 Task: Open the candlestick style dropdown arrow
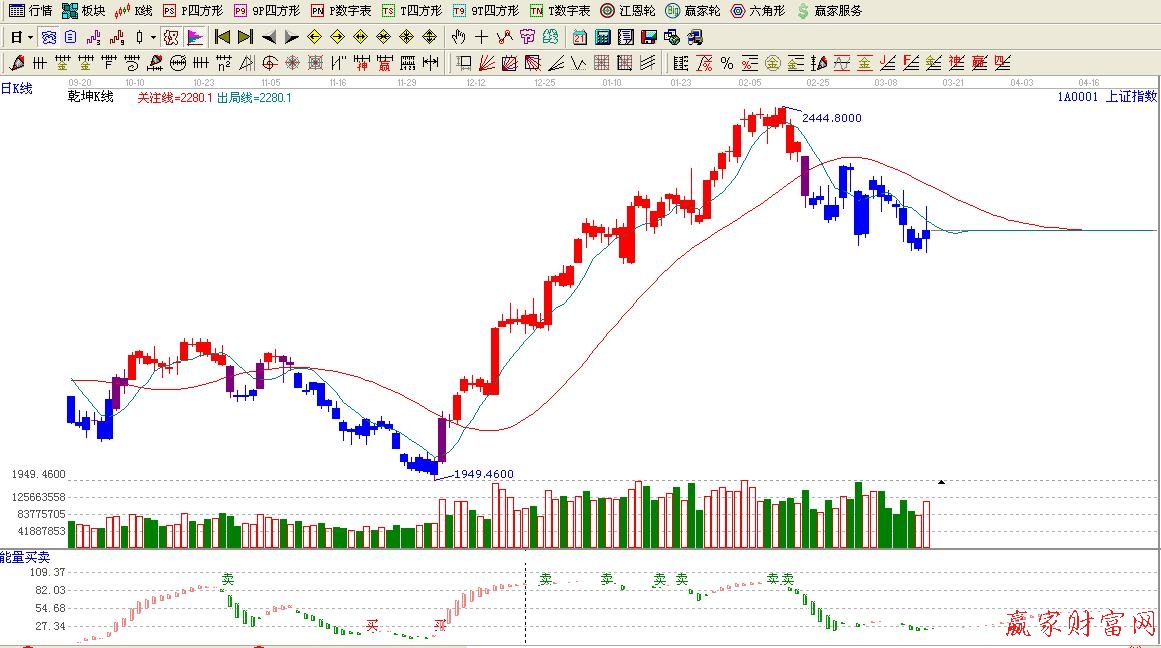coord(153,37)
